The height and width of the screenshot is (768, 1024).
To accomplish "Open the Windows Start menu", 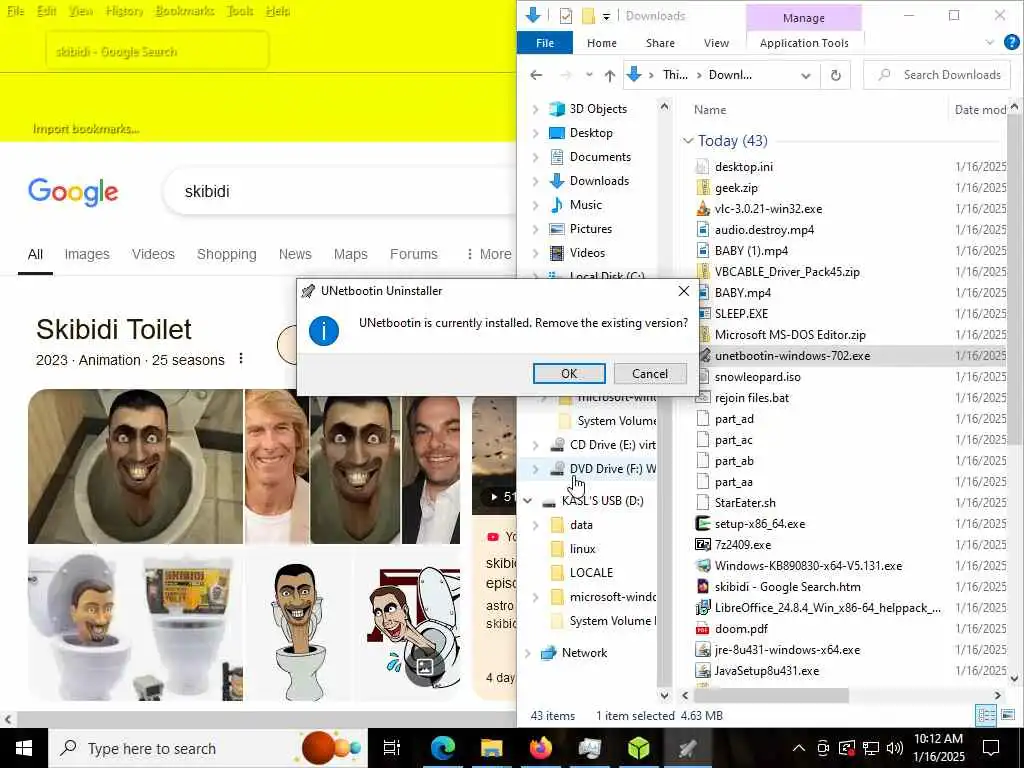I will click(x=24, y=748).
